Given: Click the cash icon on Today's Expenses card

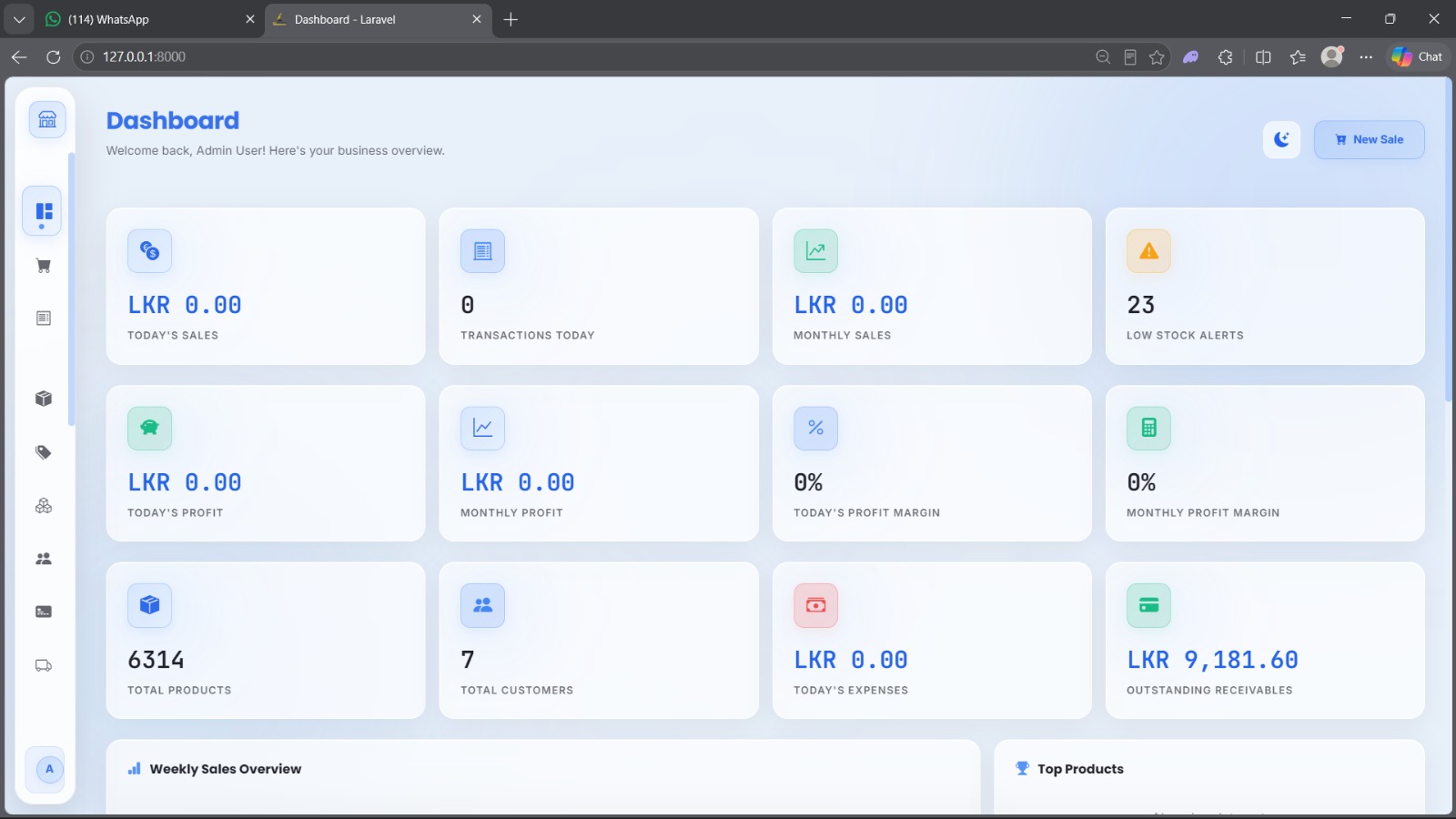Looking at the screenshot, I should pyautogui.click(x=815, y=605).
